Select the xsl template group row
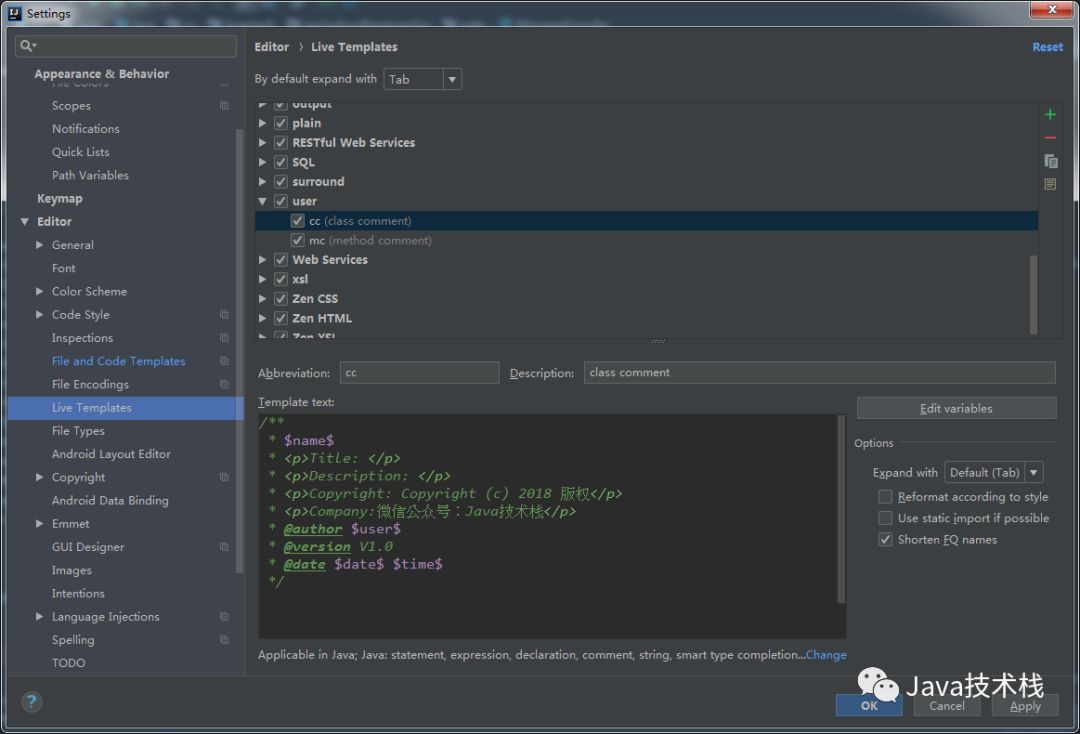Viewport: 1080px width, 734px height. coord(646,280)
